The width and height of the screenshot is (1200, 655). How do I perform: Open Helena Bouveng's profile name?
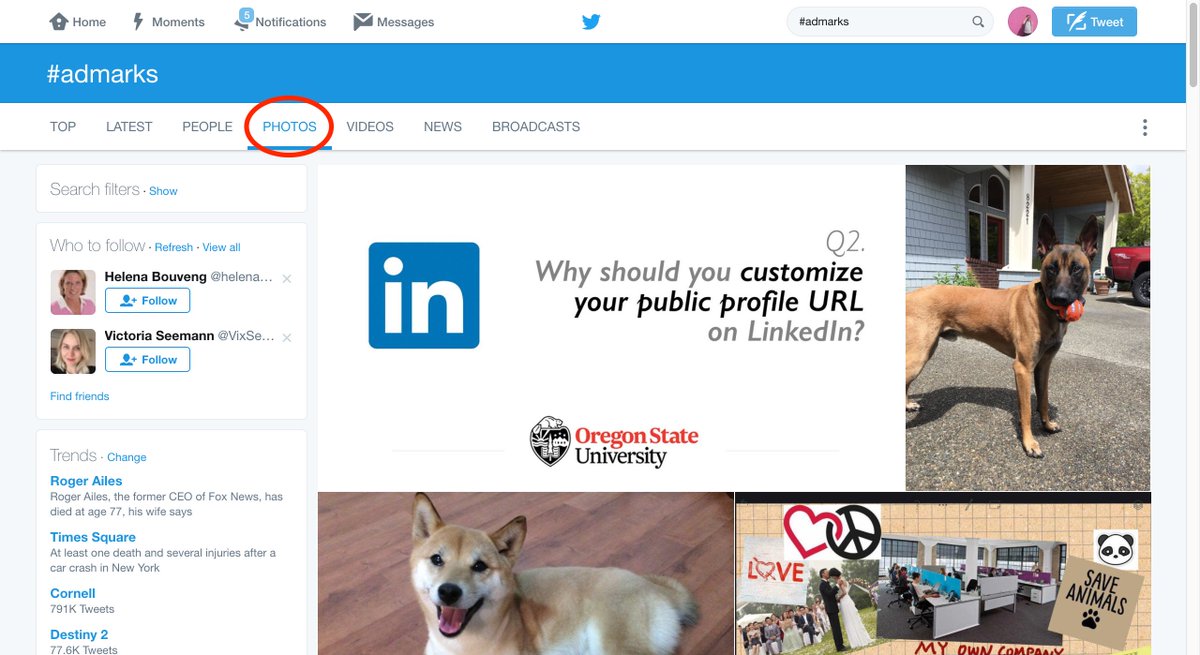pos(155,277)
